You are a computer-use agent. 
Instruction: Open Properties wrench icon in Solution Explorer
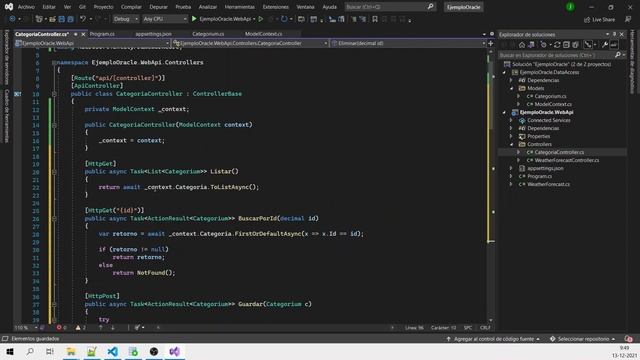pyautogui.click(x=605, y=45)
